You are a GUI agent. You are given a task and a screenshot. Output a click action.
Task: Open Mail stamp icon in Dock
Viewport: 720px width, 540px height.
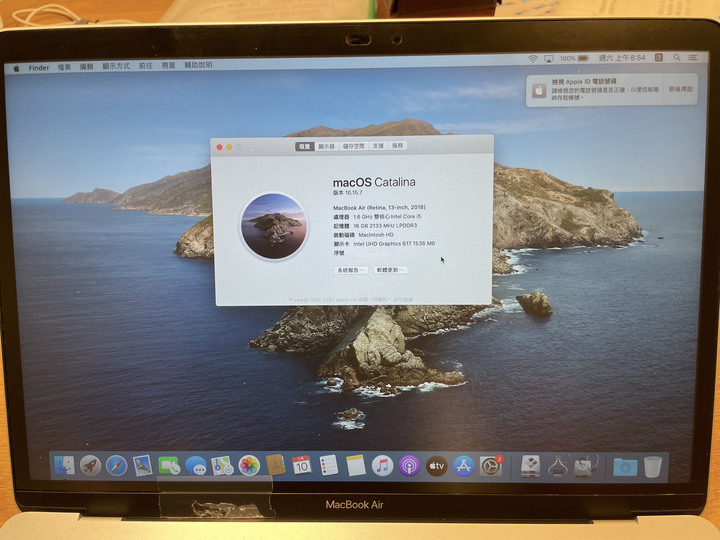tap(143, 466)
